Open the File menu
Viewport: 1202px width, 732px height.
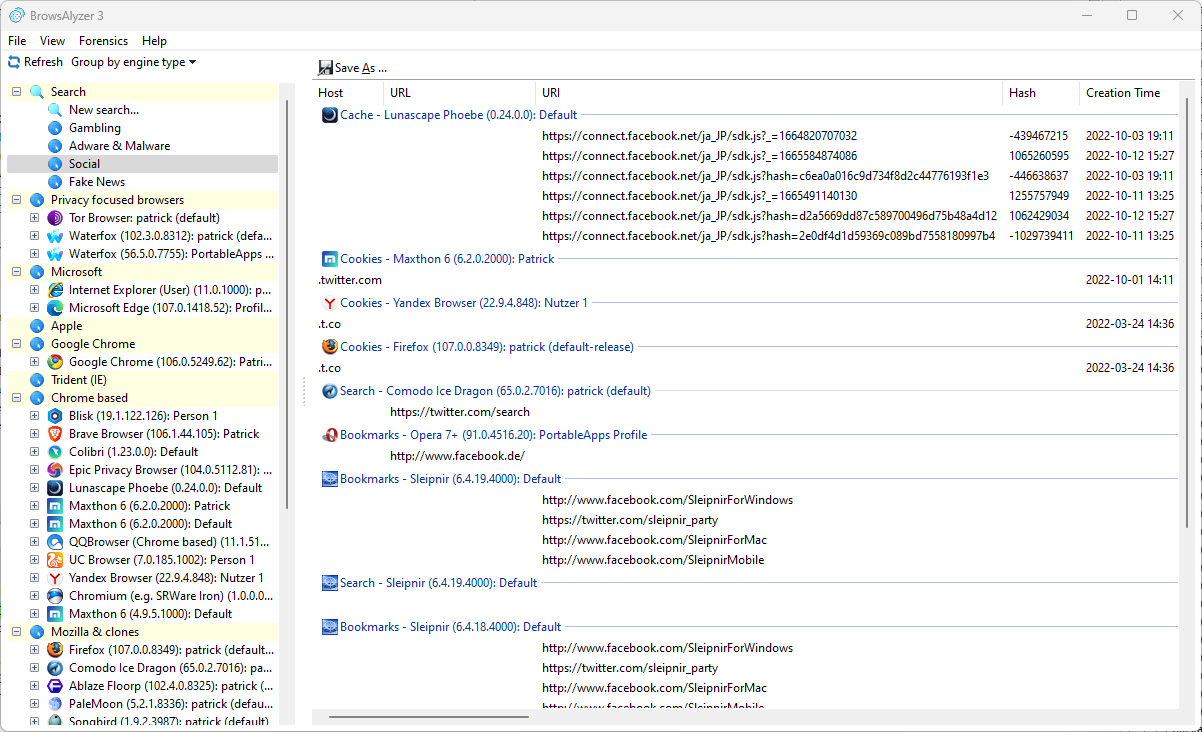(17, 41)
